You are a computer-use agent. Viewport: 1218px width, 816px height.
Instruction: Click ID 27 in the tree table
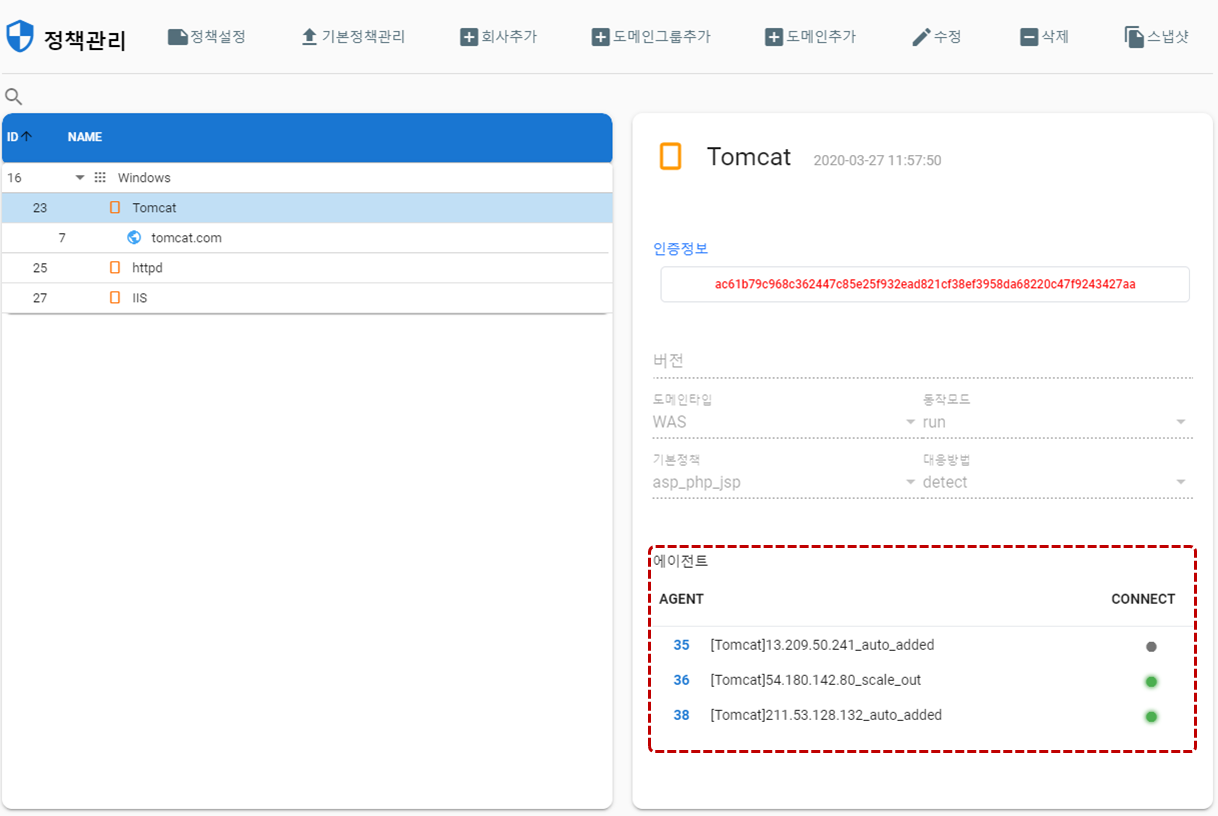[x=40, y=298]
